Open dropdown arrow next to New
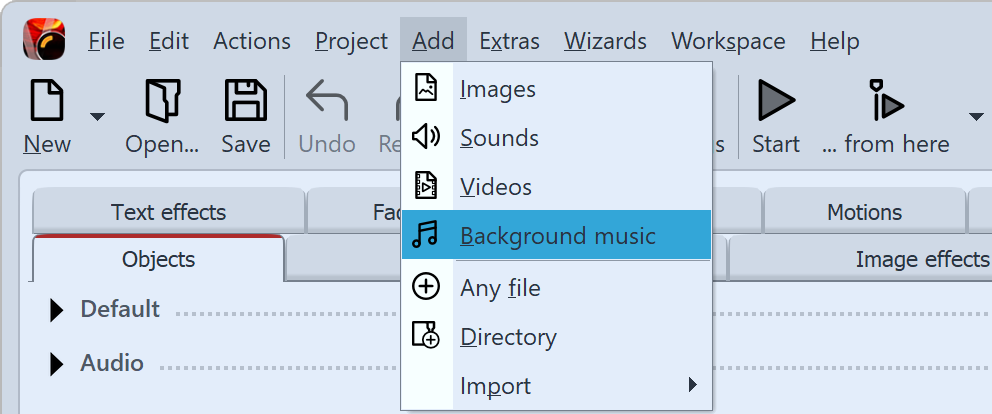992x414 pixels. pyautogui.click(x=97, y=117)
